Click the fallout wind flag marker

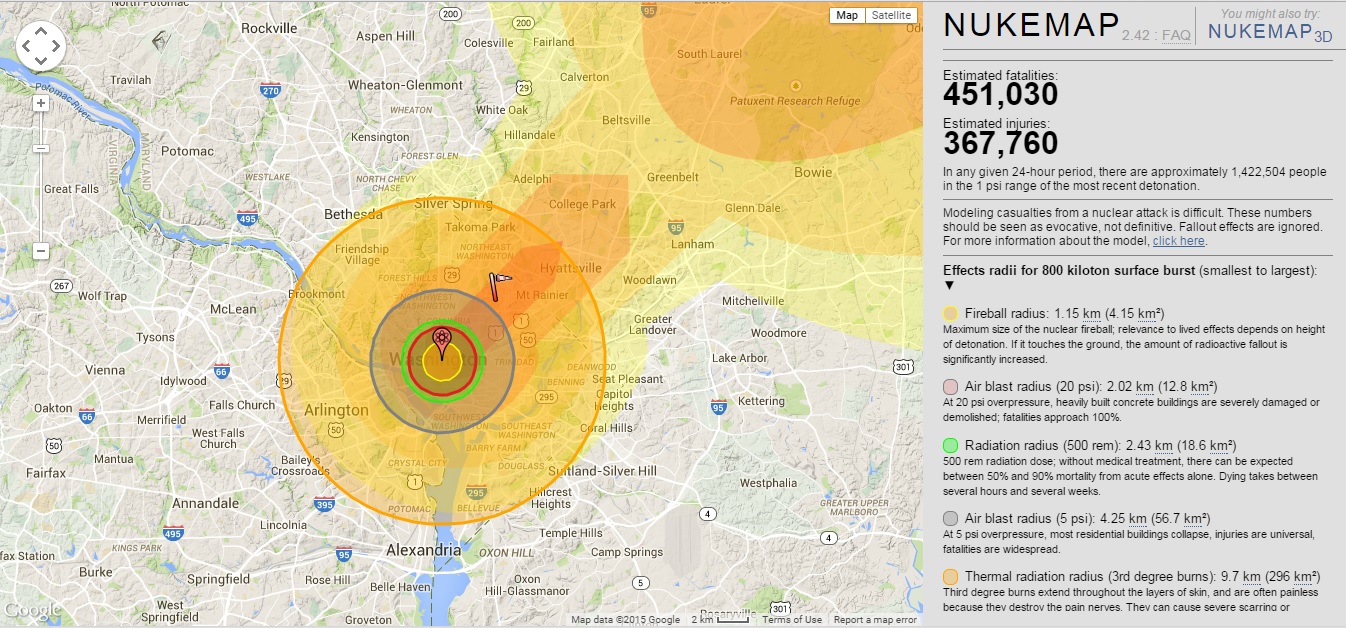click(499, 285)
